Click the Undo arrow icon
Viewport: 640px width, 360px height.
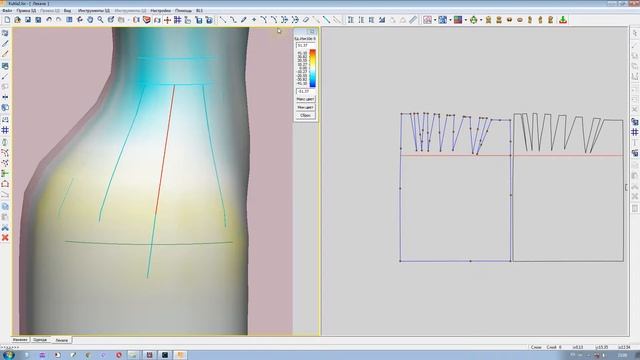[49, 20]
